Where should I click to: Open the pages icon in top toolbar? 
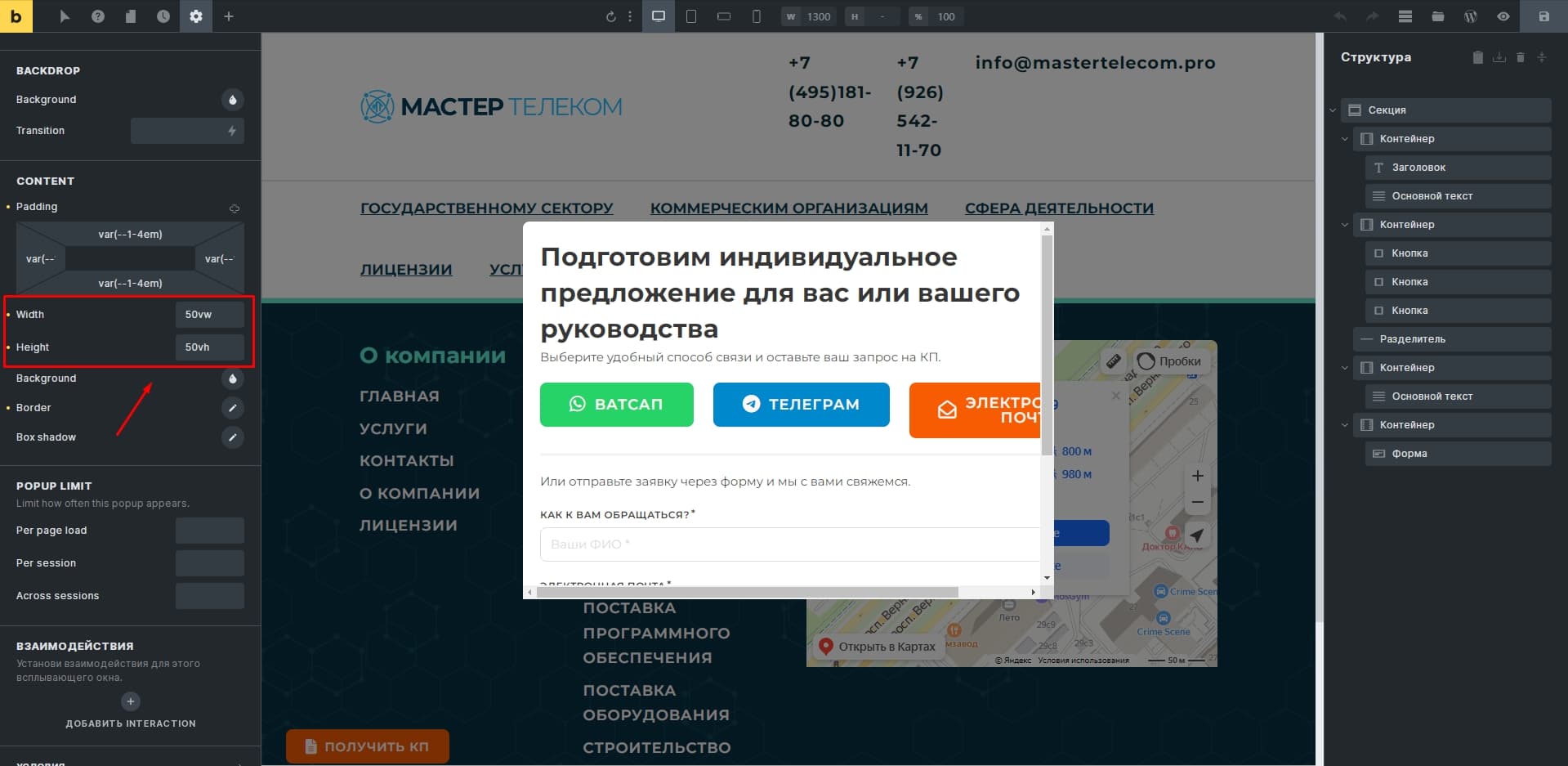(131, 16)
